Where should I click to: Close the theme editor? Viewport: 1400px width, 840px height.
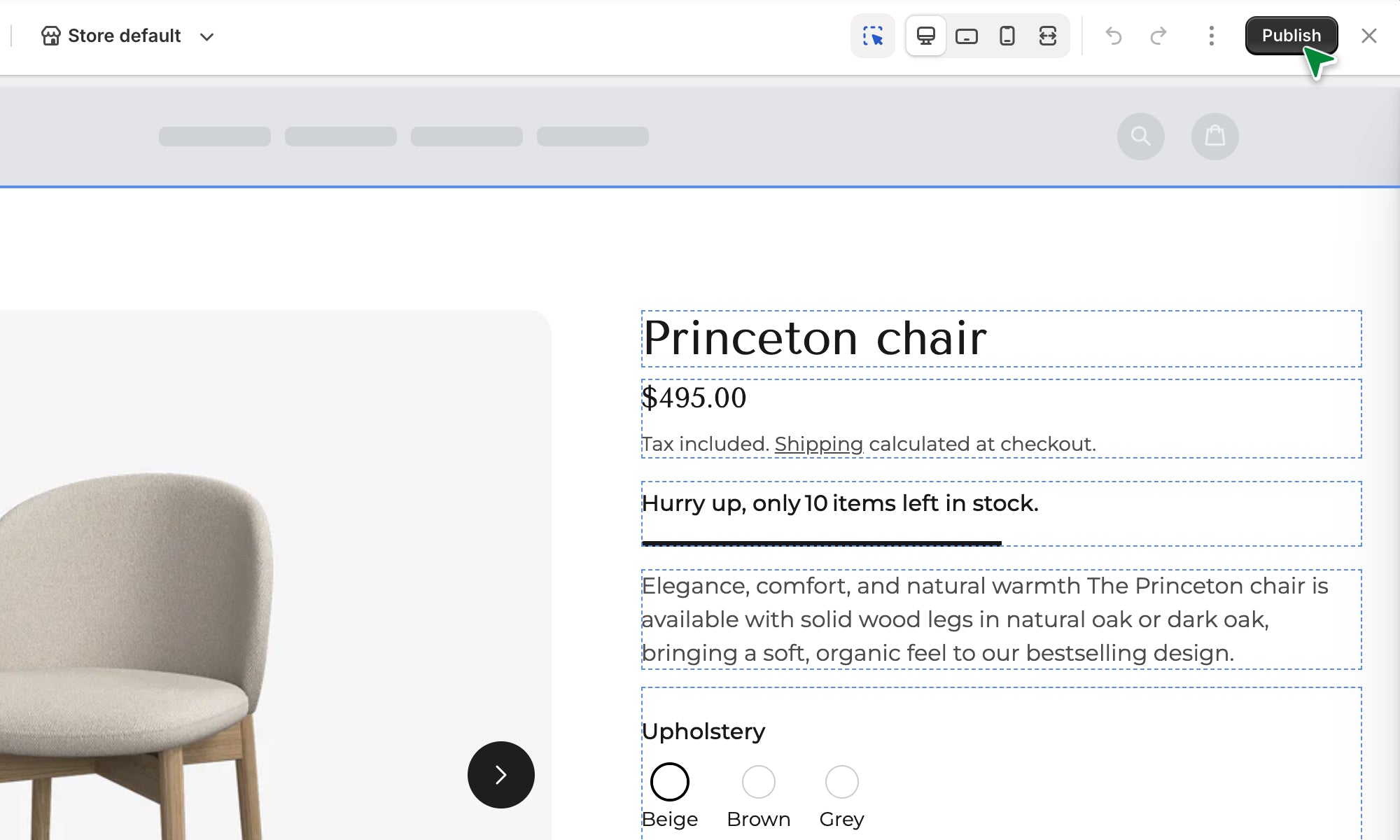click(1369, 36)
